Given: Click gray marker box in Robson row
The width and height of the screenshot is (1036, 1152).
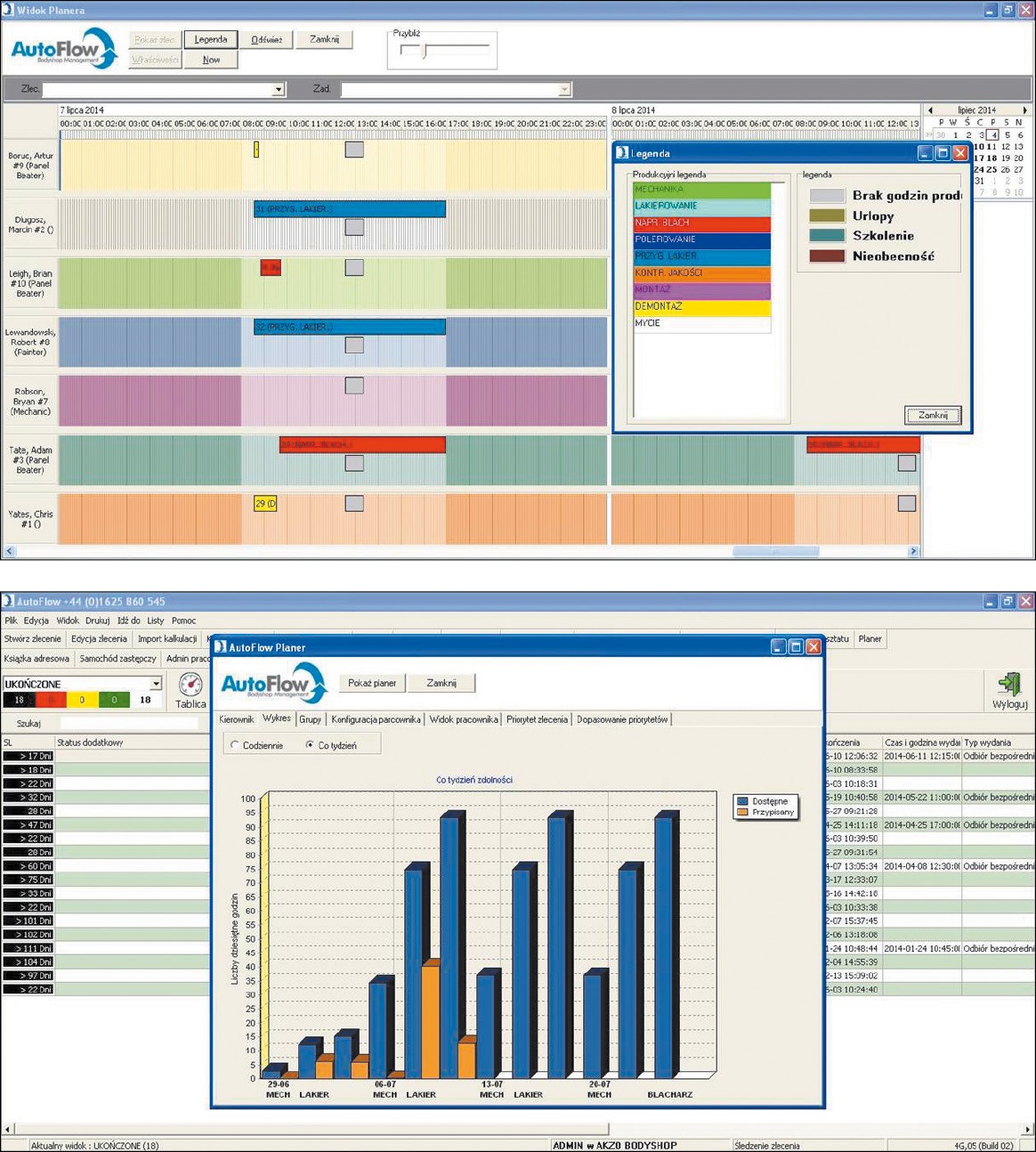Looking at the screenshot, I should pos(354,385).
